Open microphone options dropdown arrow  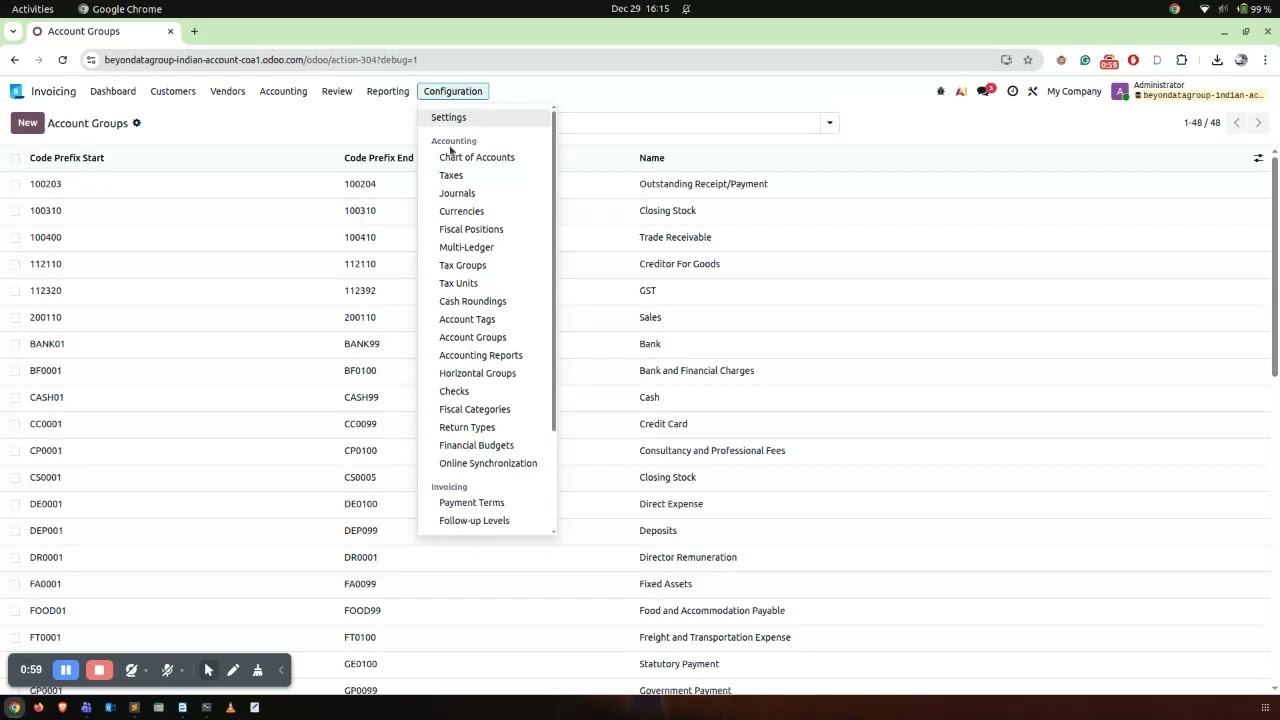point(182,671)
